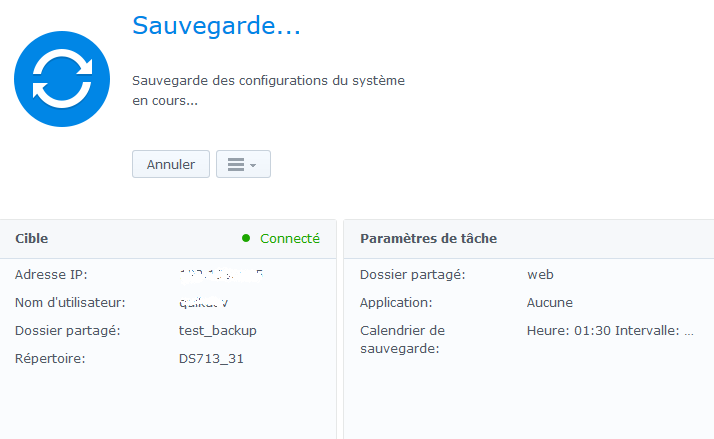Open the task actions menu dropdown
Viewport: 714px width, 439px height.
(243, 164)
